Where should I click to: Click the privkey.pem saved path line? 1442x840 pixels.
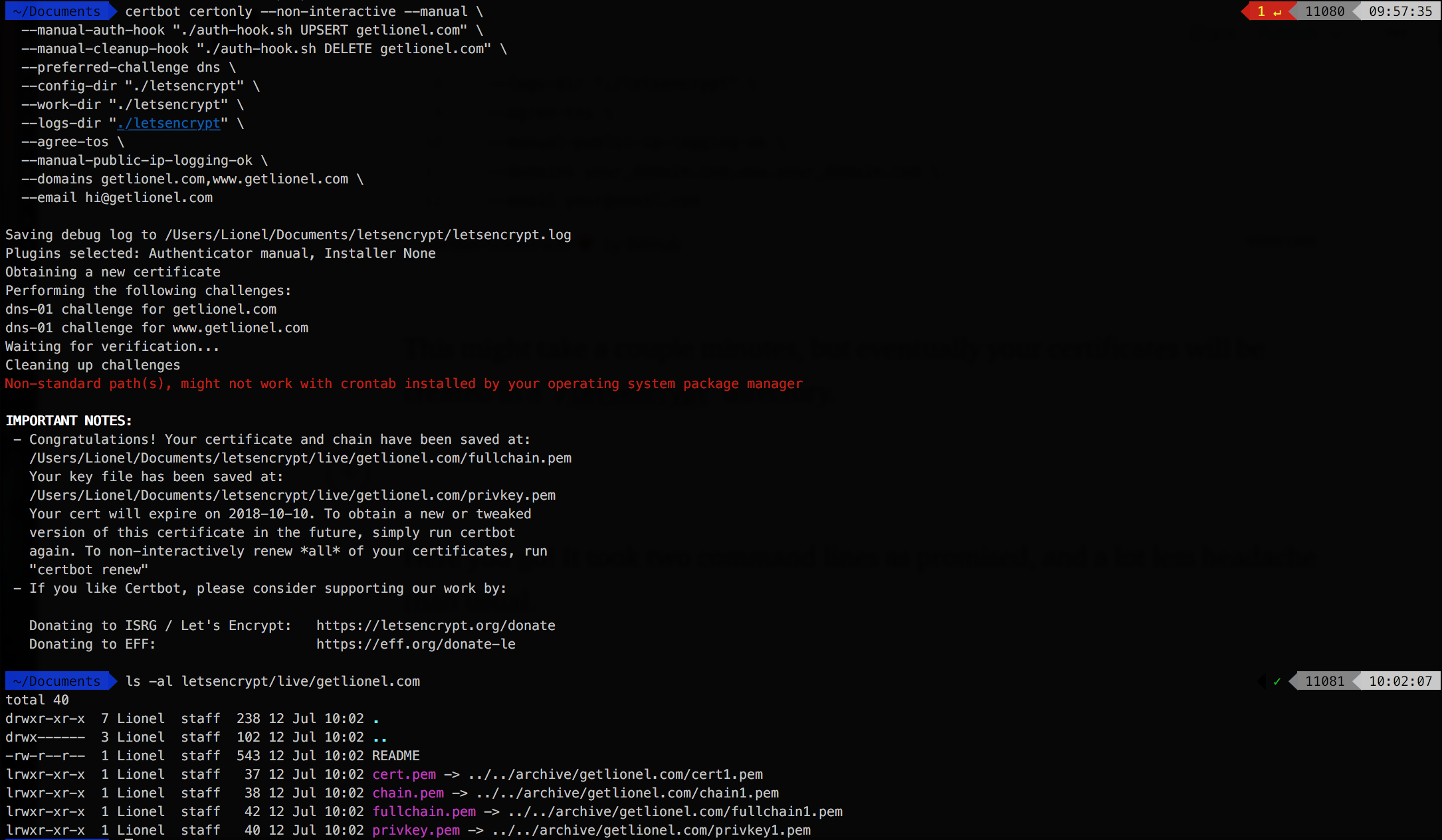point(292,495)
